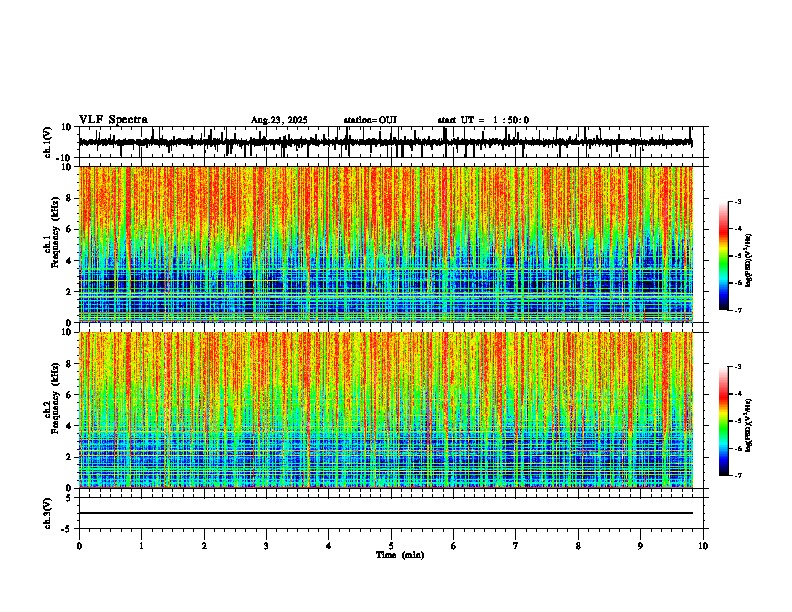Viewport: 792px width, 612px height.
Task: Click the ch.1 log(PSD) color bar
Action: coord(724,256)
